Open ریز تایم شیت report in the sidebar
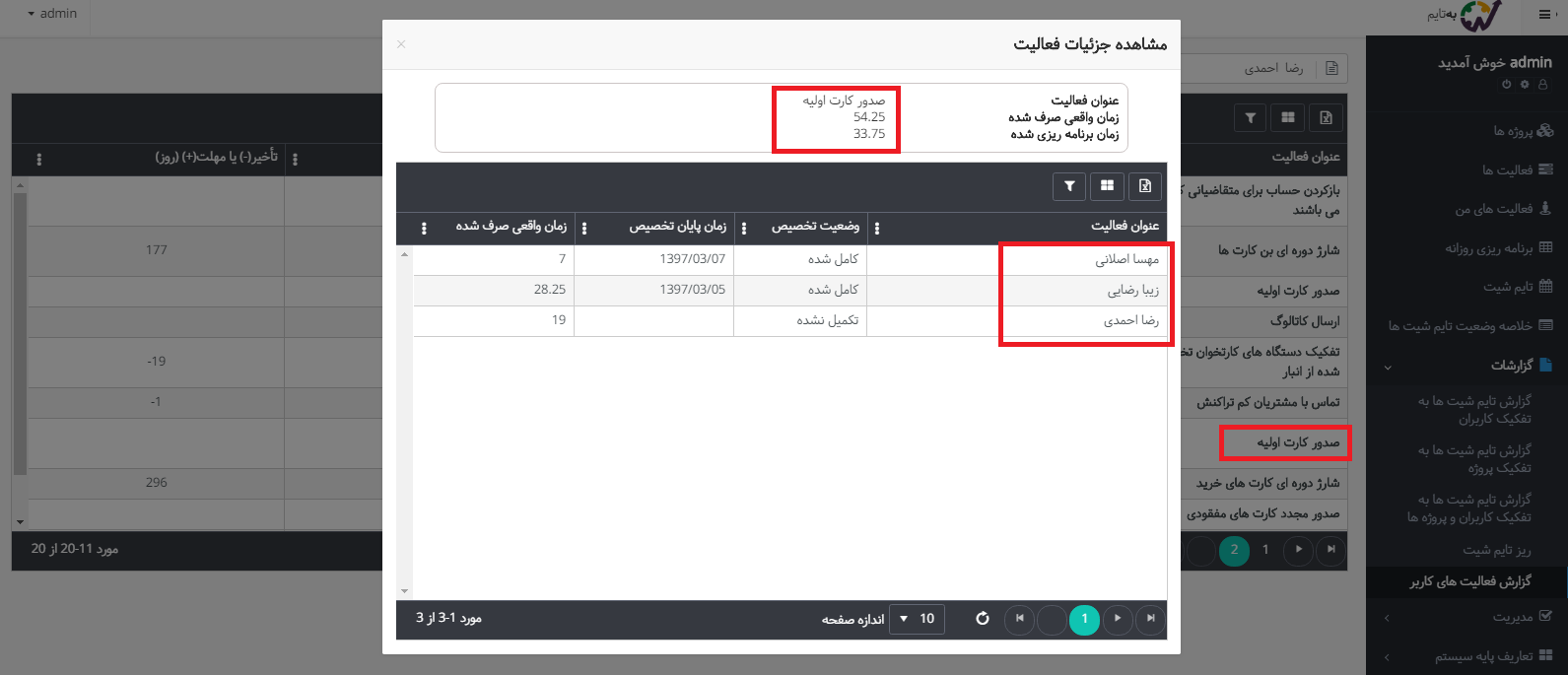1568x675 pixels. (x=1496, y=550)
